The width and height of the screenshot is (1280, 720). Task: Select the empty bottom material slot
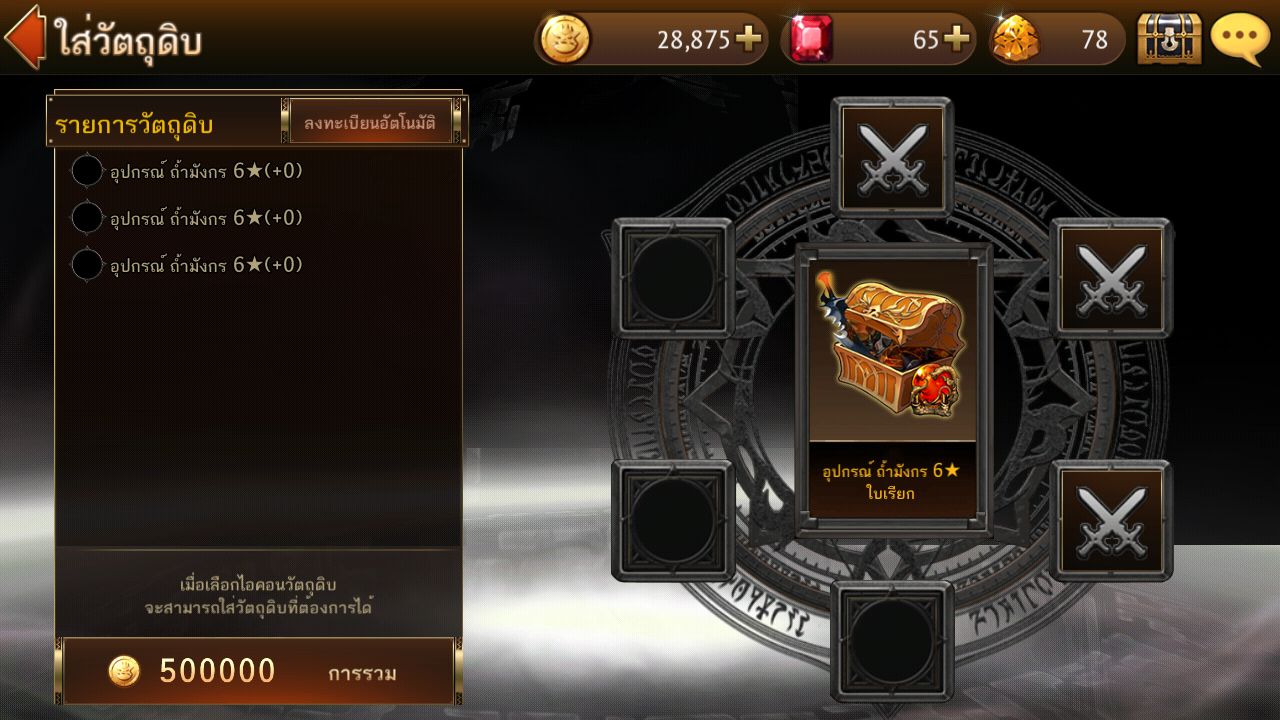(x=892, y=641)
